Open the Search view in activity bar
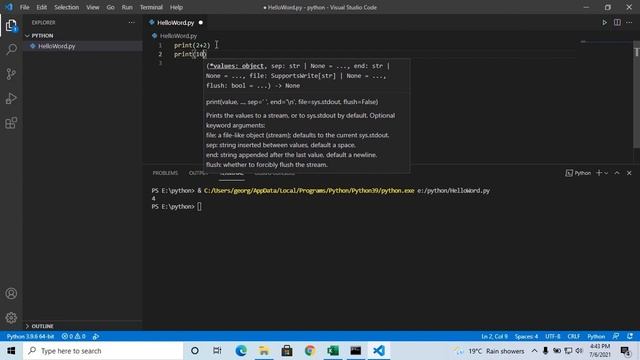Screen dimensions: 640x360 click(11, 50)
